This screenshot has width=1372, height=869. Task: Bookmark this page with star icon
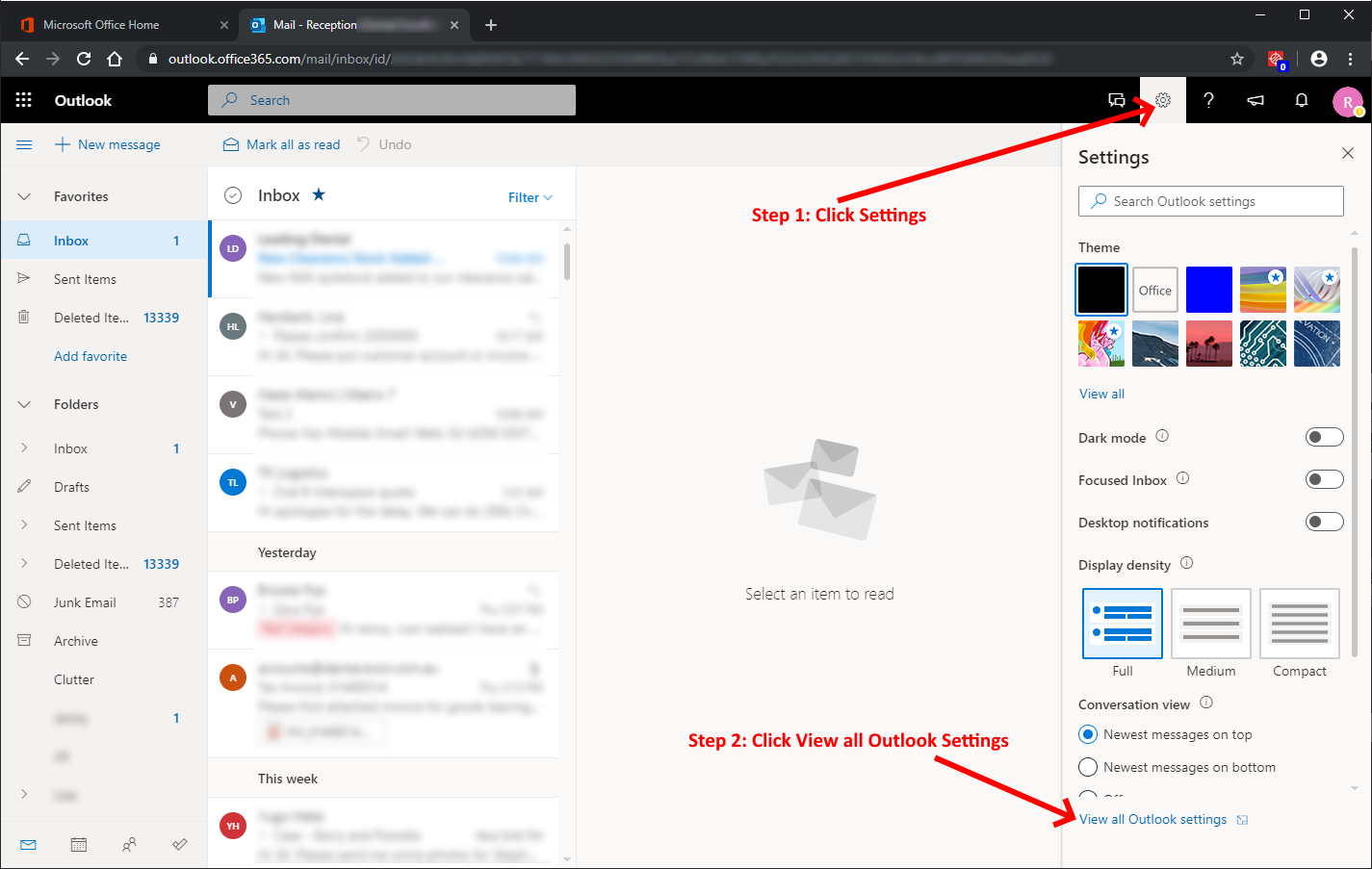pyautogui.click(x=1237, y=59)
